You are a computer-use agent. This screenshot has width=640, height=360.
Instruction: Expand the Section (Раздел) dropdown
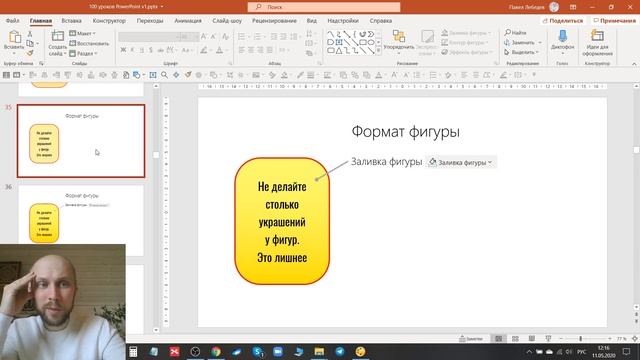(x=83, y=53)
